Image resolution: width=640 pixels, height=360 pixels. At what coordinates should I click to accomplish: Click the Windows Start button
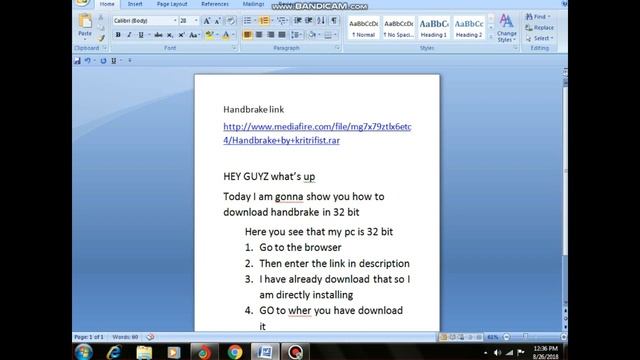pos(84,352)
